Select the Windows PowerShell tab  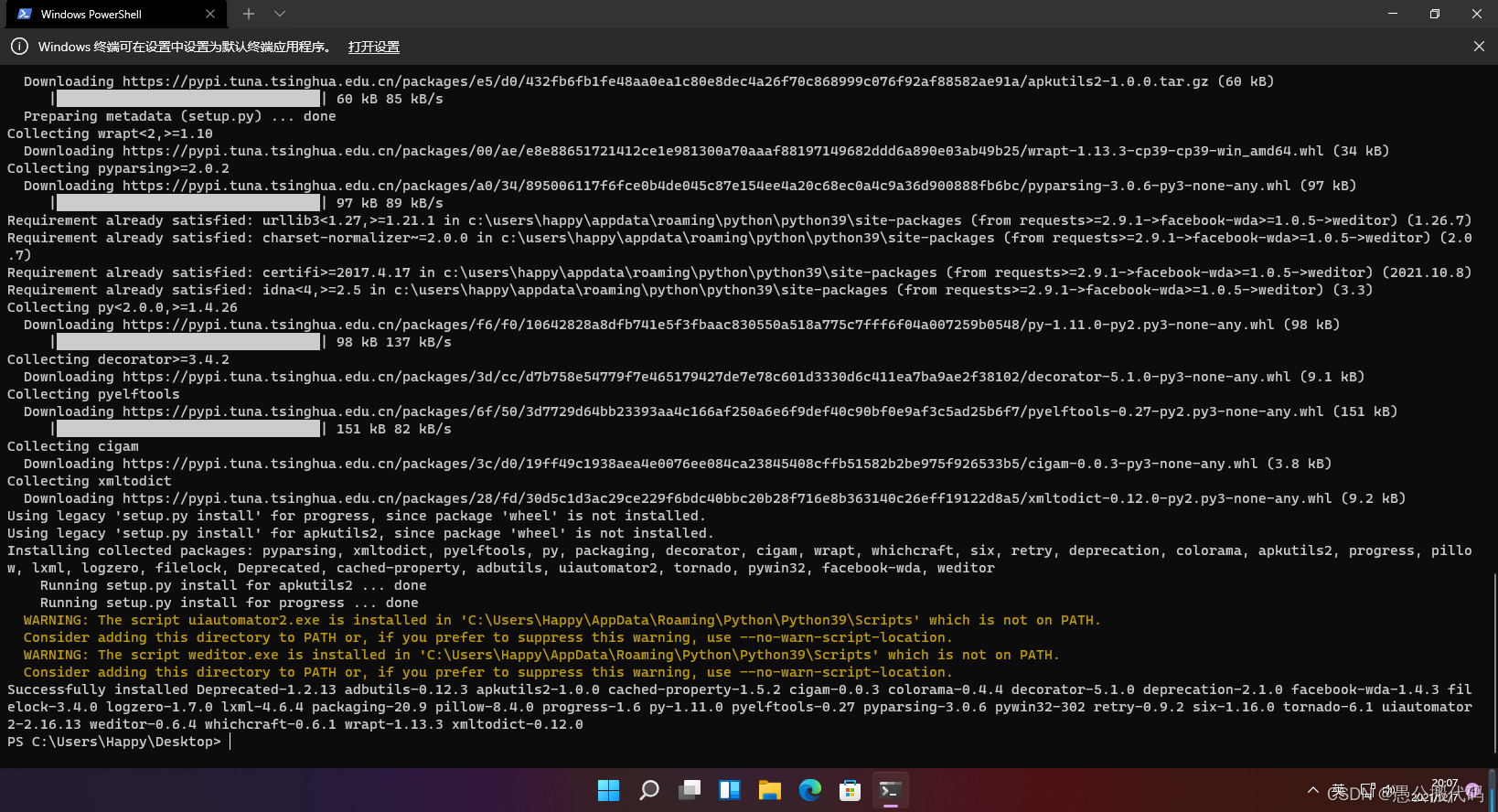pos(115,14)
